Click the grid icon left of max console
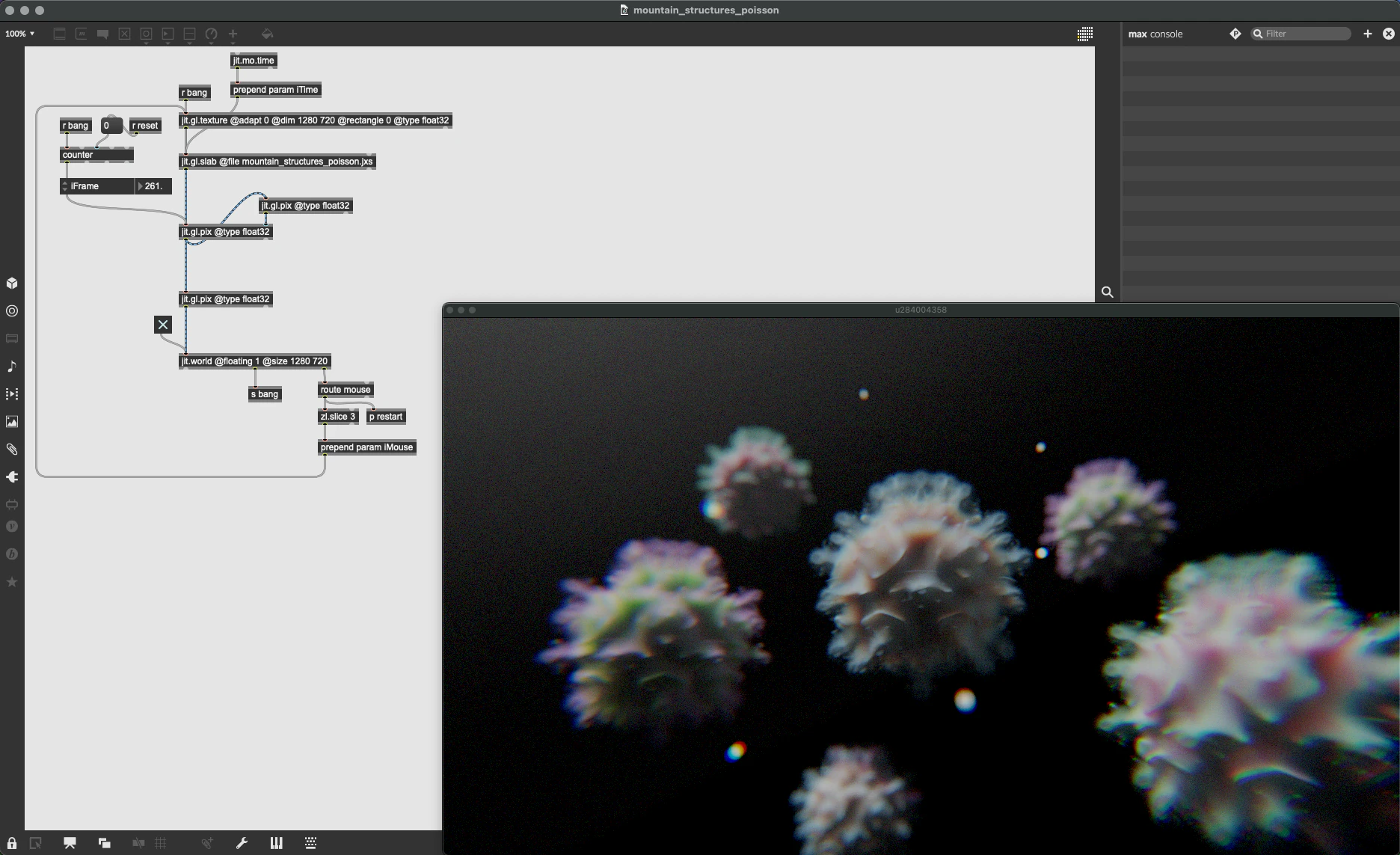 [x=1085, y=34]
